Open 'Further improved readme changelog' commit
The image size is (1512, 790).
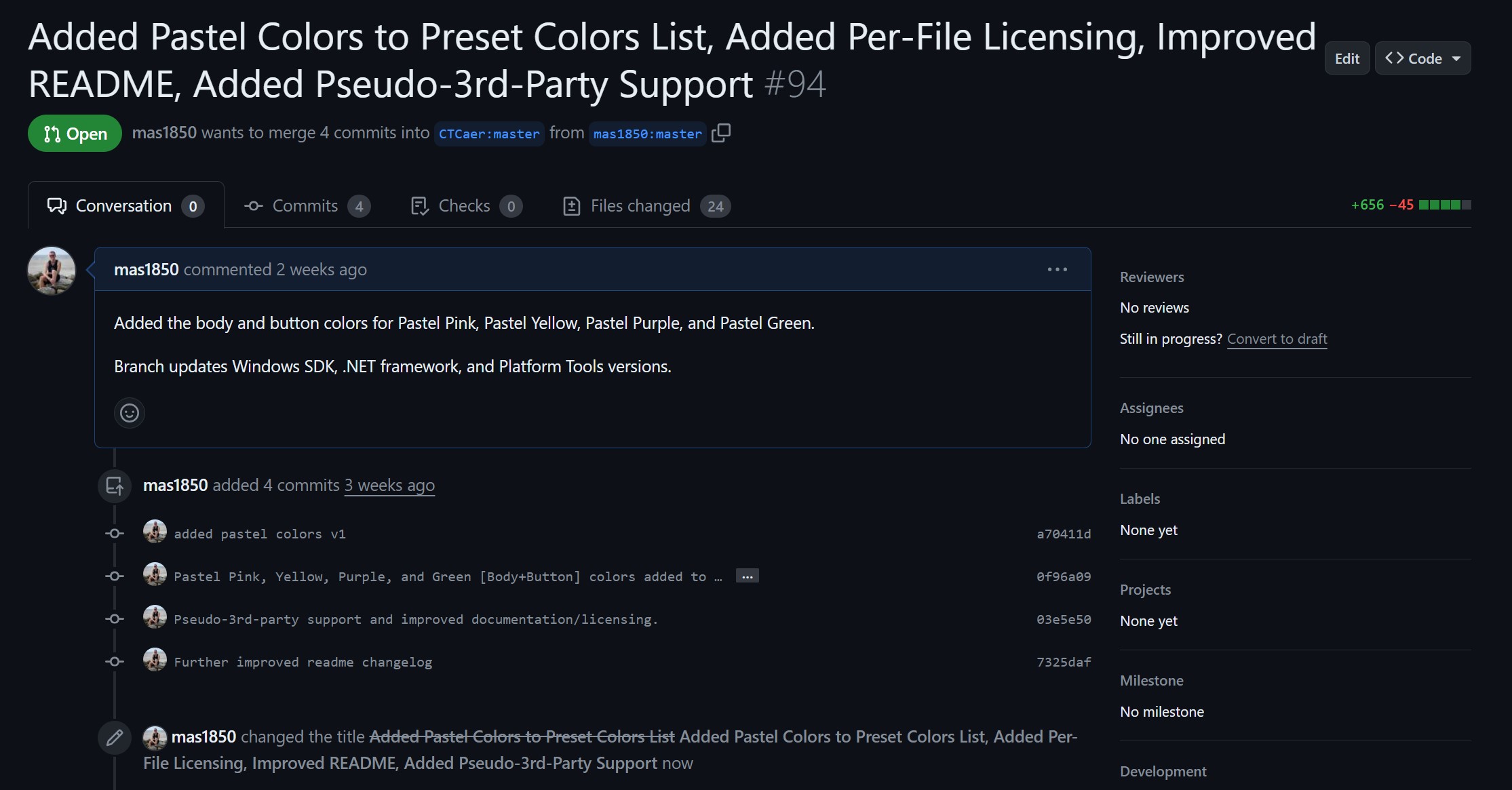point(303,662)
